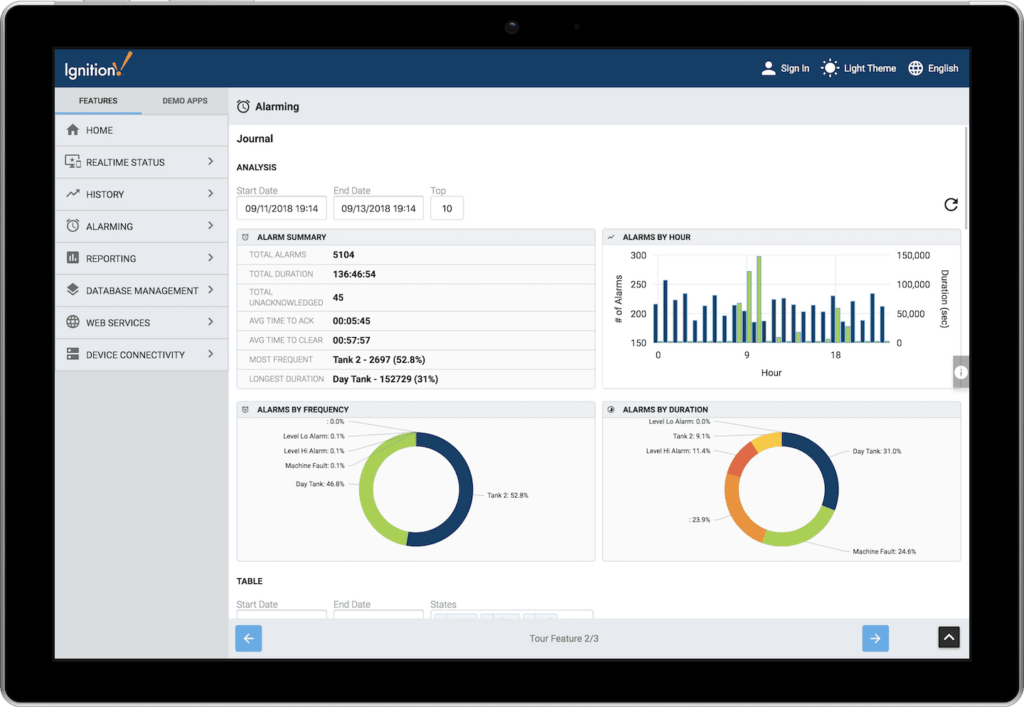Click the Sign In link
The image size is (1024, 707).
[x=789, y=68]
